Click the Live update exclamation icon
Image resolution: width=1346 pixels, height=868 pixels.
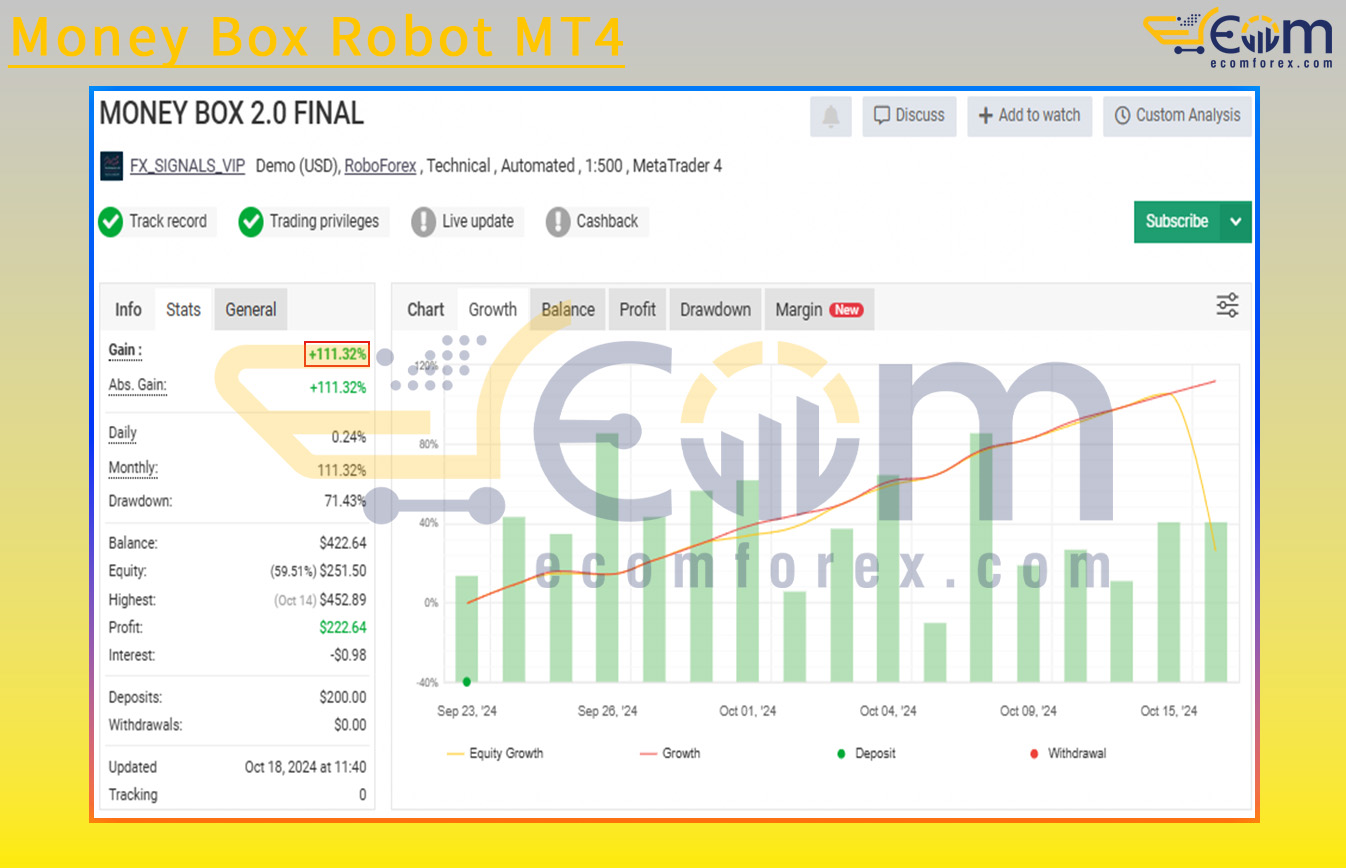(x=424, y=221)
